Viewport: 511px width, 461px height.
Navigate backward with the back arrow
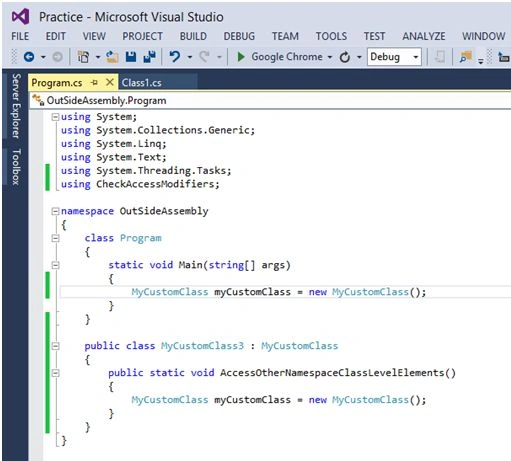(29, 57)
